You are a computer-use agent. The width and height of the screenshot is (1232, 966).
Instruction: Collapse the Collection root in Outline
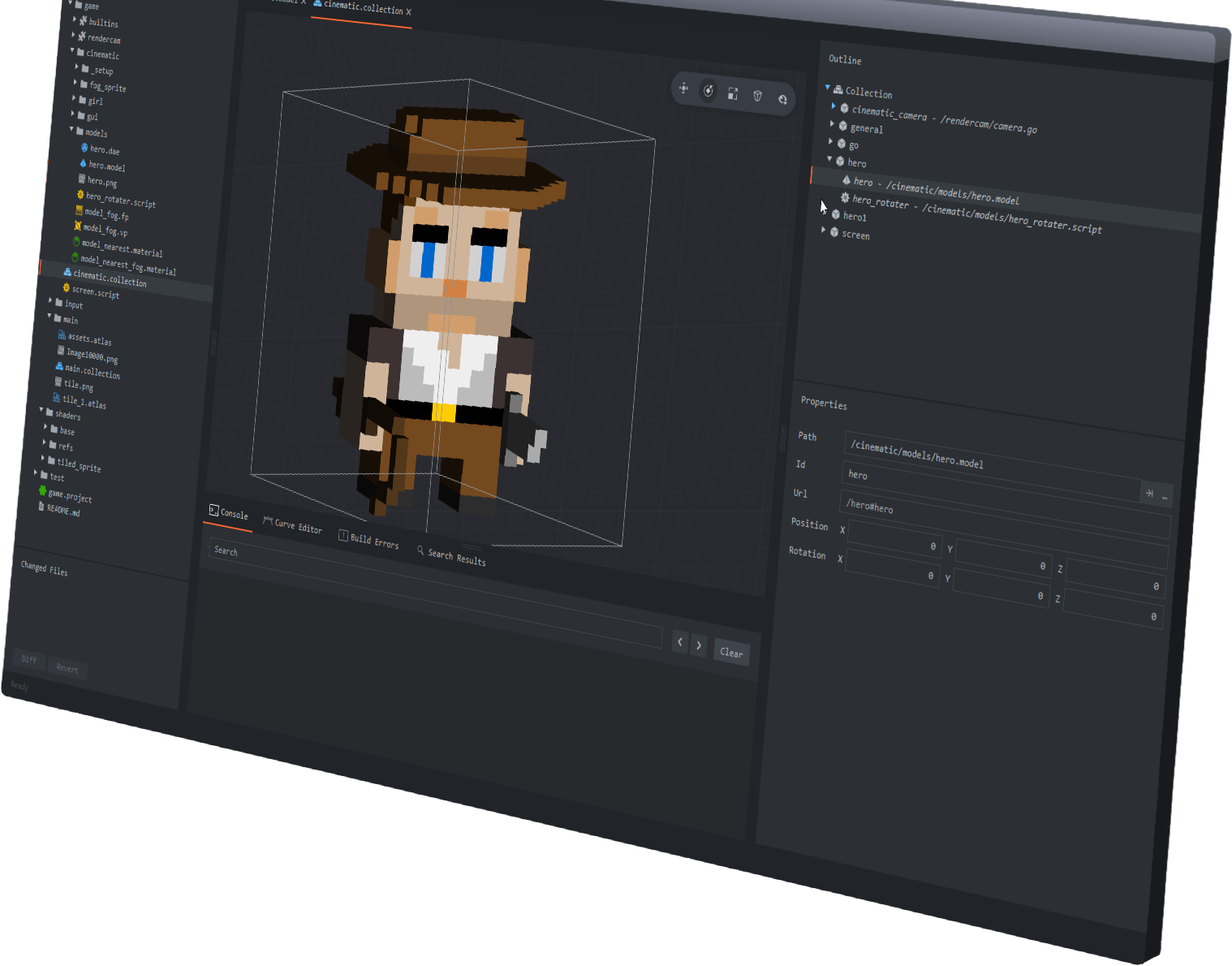[x=828, y=88]
